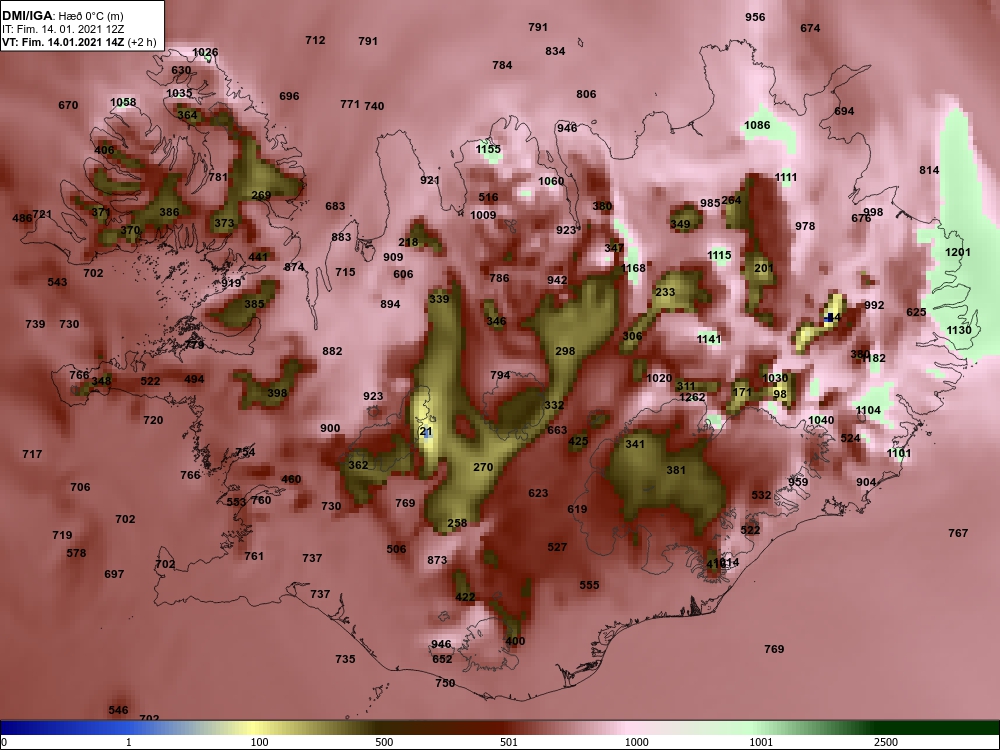The width and height of the screenshot is (1000, 750).
Task: Click the 269 value
Action: (x=261, y=195)
